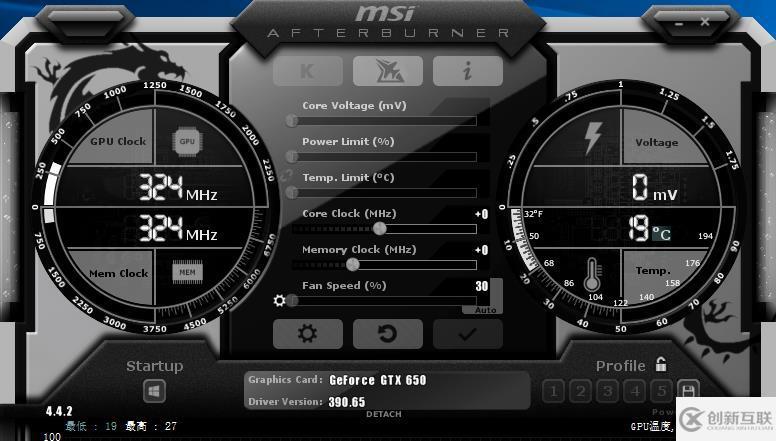The height and width of the screenshot is (441, 776).
Task: Click the 324 MHz GPU clock readout
Action: 178,188
